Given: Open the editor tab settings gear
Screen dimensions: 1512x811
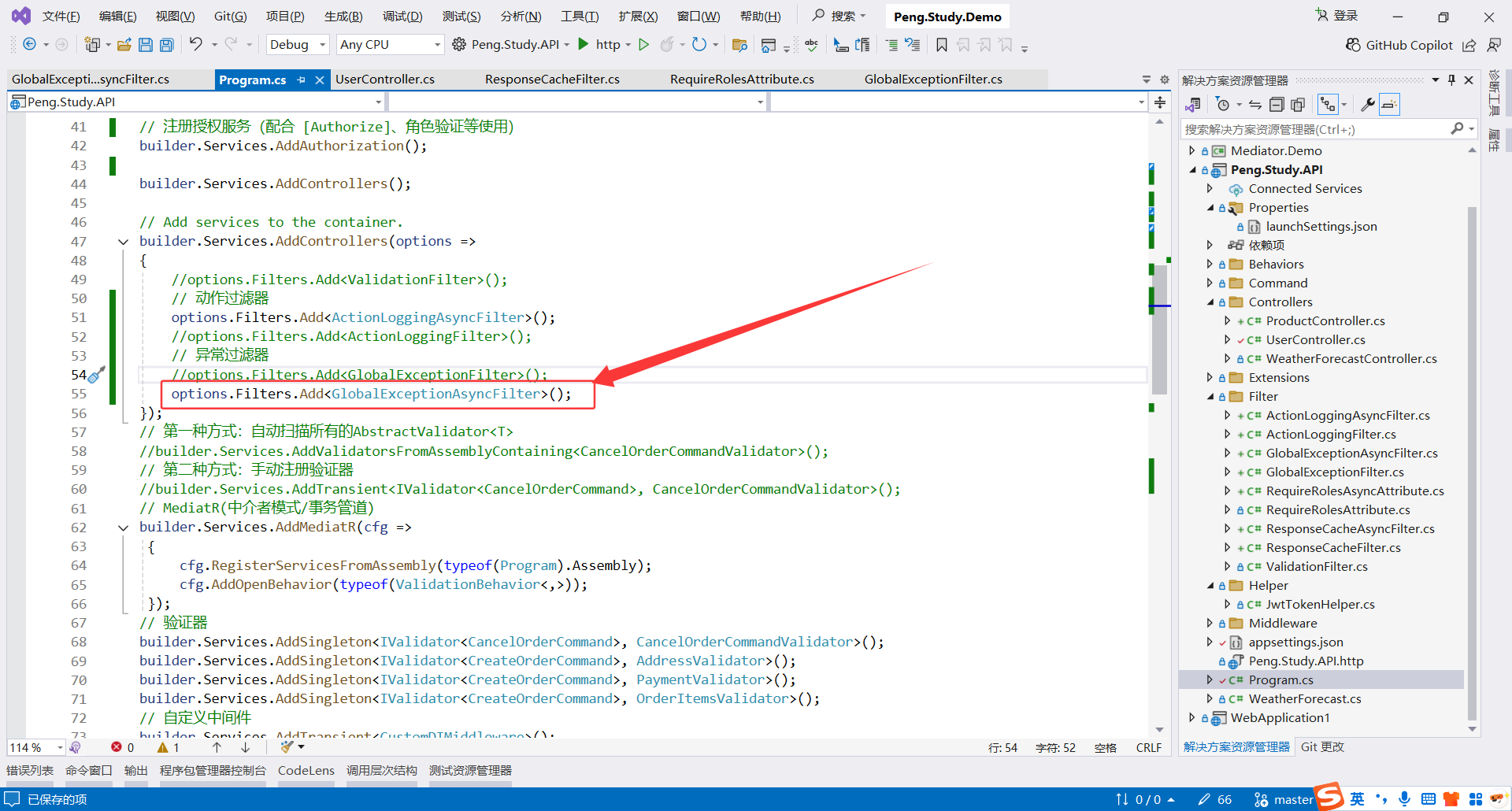Looking at the screenshot, I should [1165, 80].
